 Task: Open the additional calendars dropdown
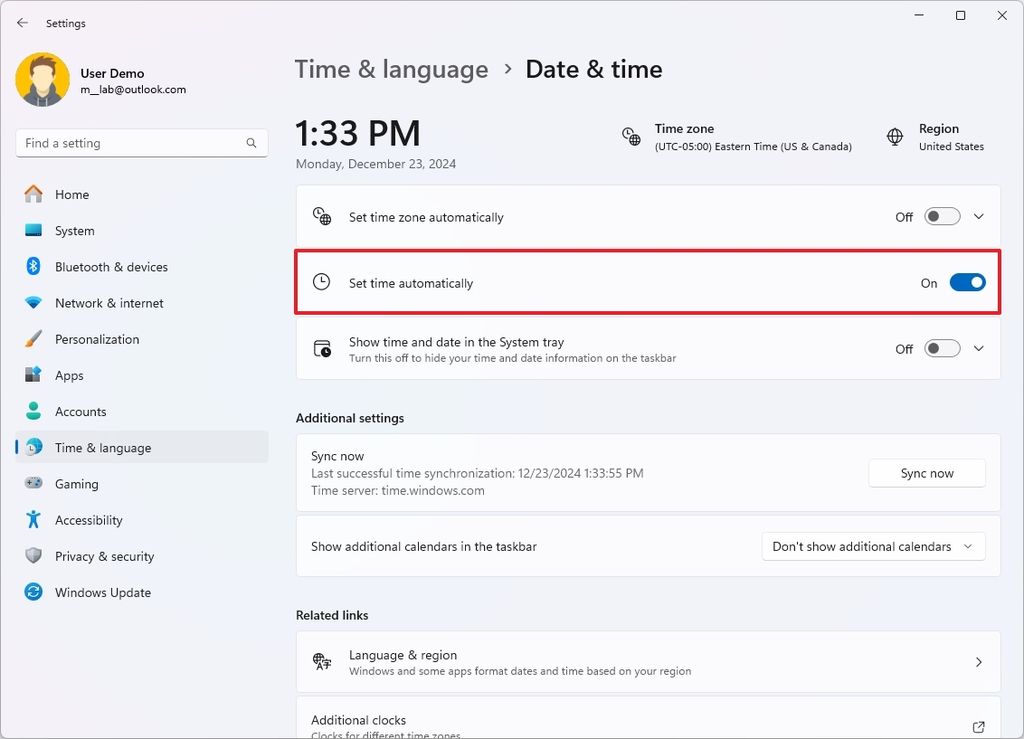point(872,546)
